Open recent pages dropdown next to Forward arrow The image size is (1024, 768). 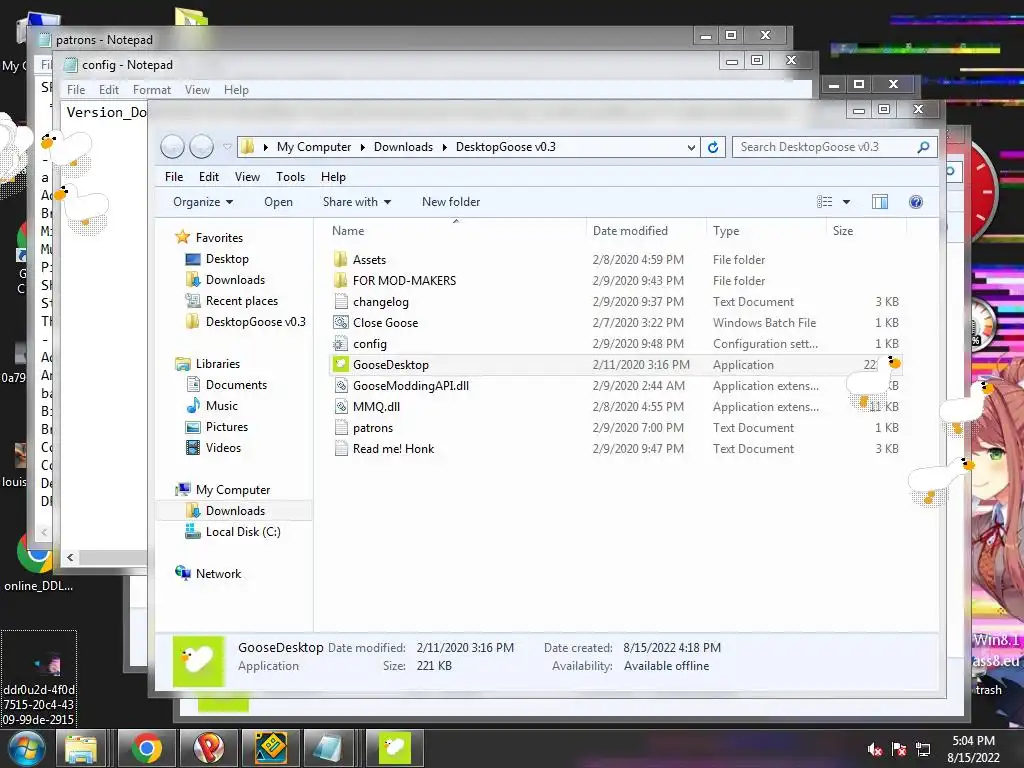point(227,147)
